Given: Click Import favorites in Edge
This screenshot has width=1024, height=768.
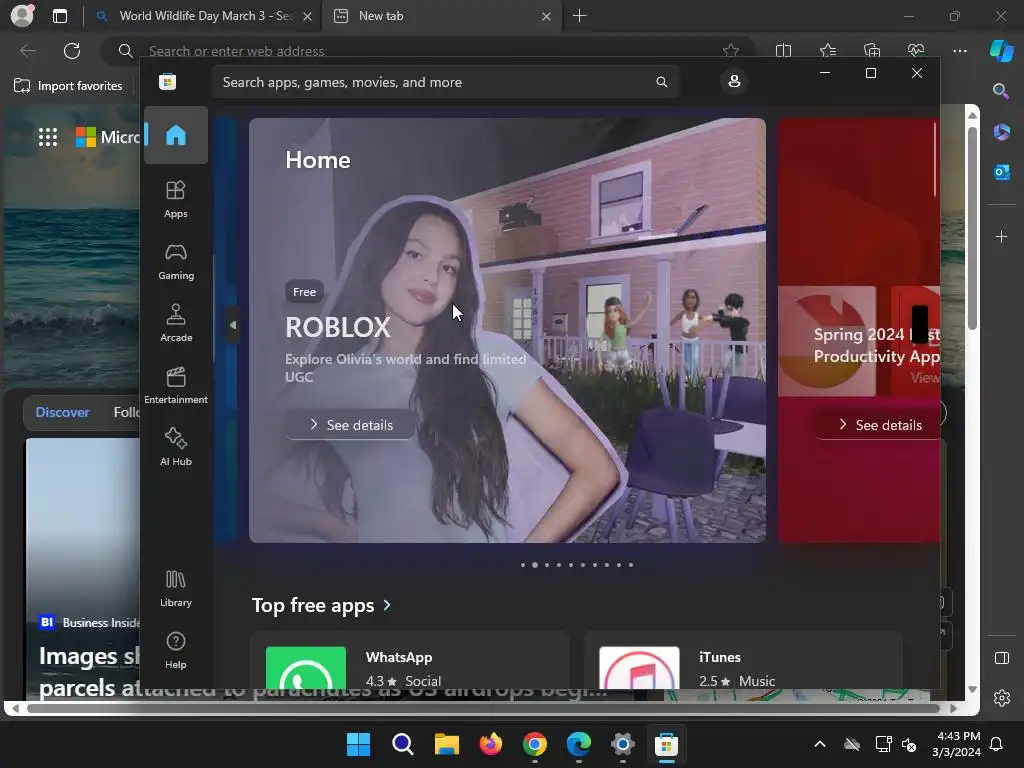Looking at the screenshot, I should 68,86.
